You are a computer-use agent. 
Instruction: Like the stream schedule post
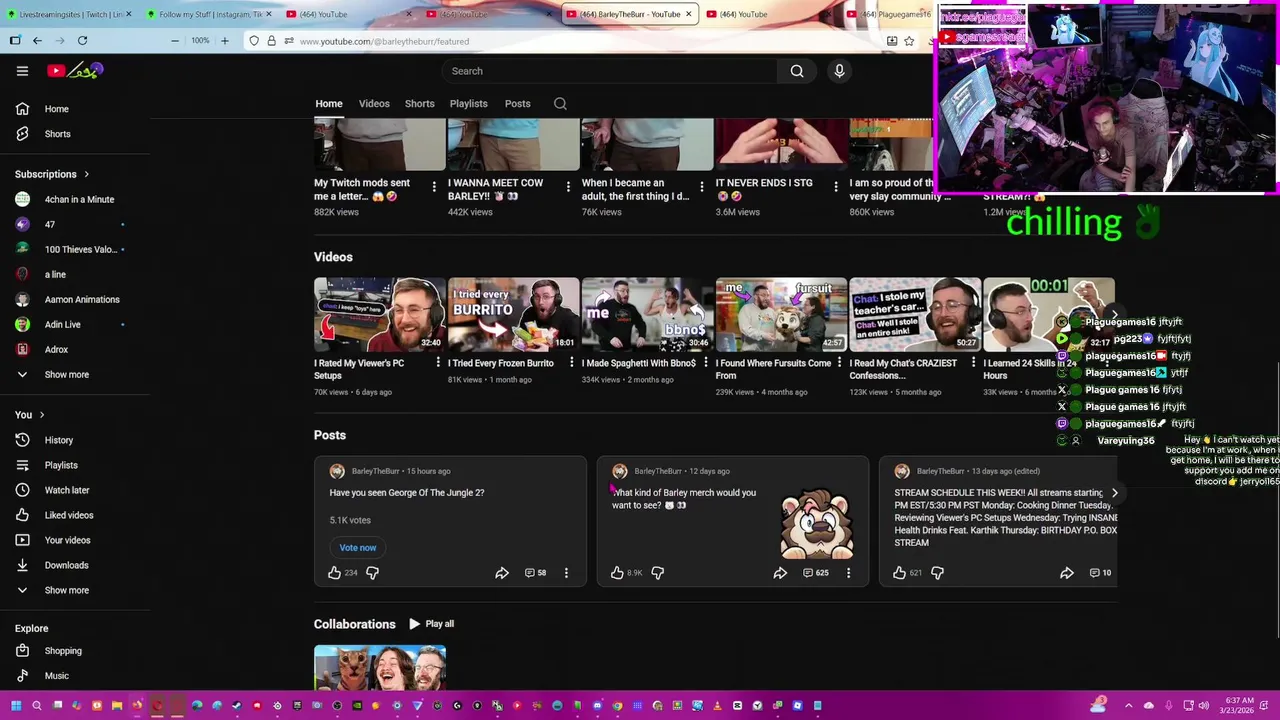[x=900, y=573]
